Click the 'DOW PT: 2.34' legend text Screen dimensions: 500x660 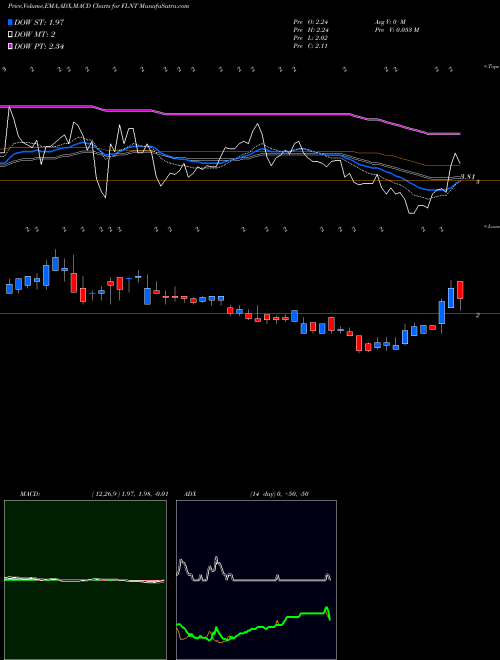pyautogui.click(x=39, y=46)
